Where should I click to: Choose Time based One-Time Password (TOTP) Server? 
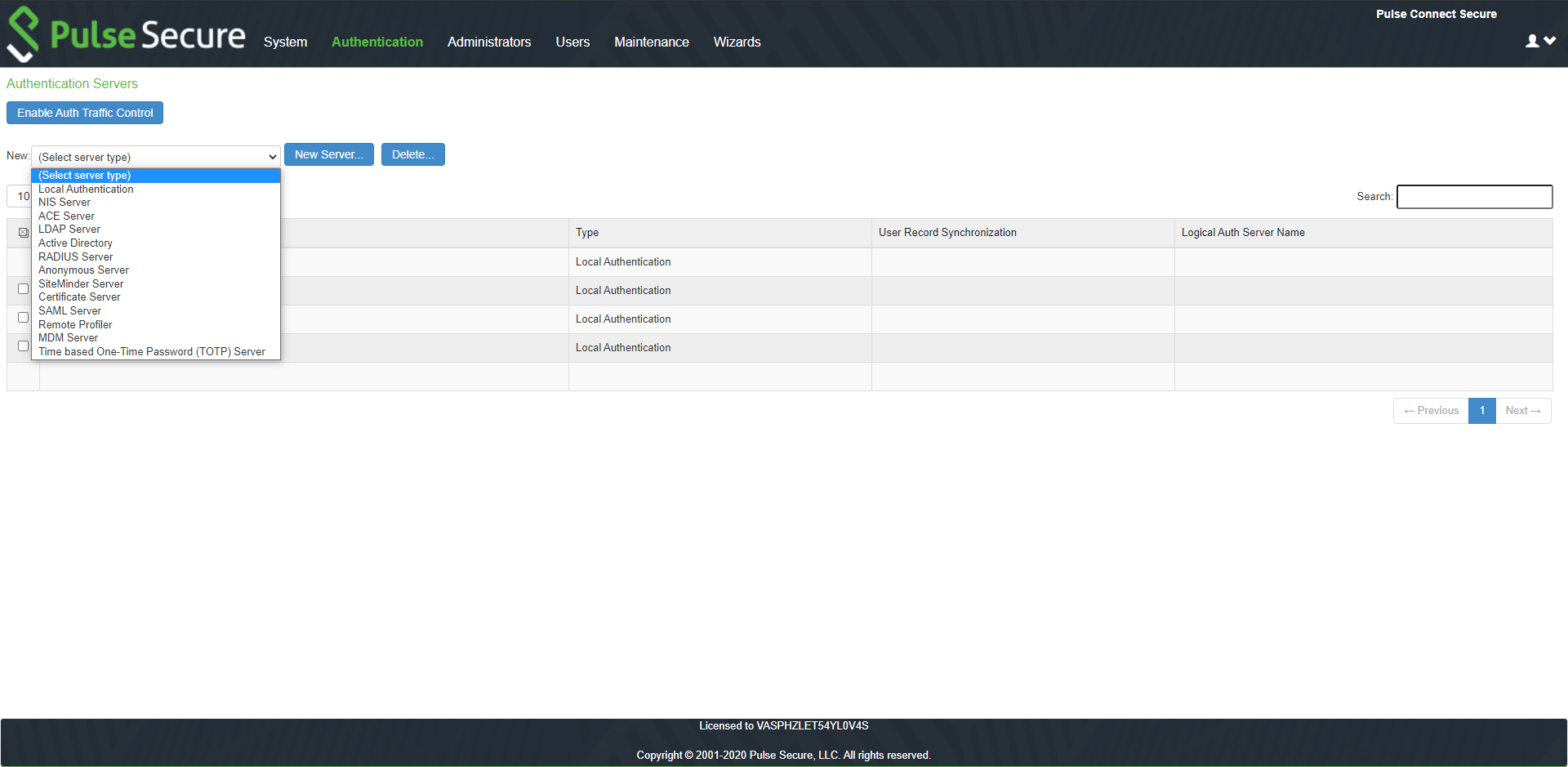(x=156, y=352)
